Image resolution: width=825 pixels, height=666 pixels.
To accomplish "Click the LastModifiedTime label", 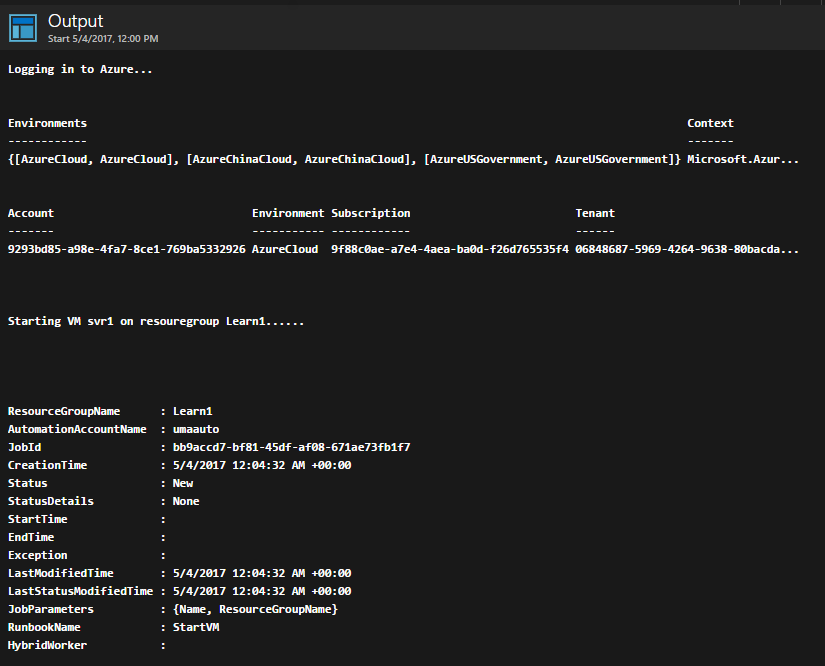I will pyautogui.click(x=61, y=573).
